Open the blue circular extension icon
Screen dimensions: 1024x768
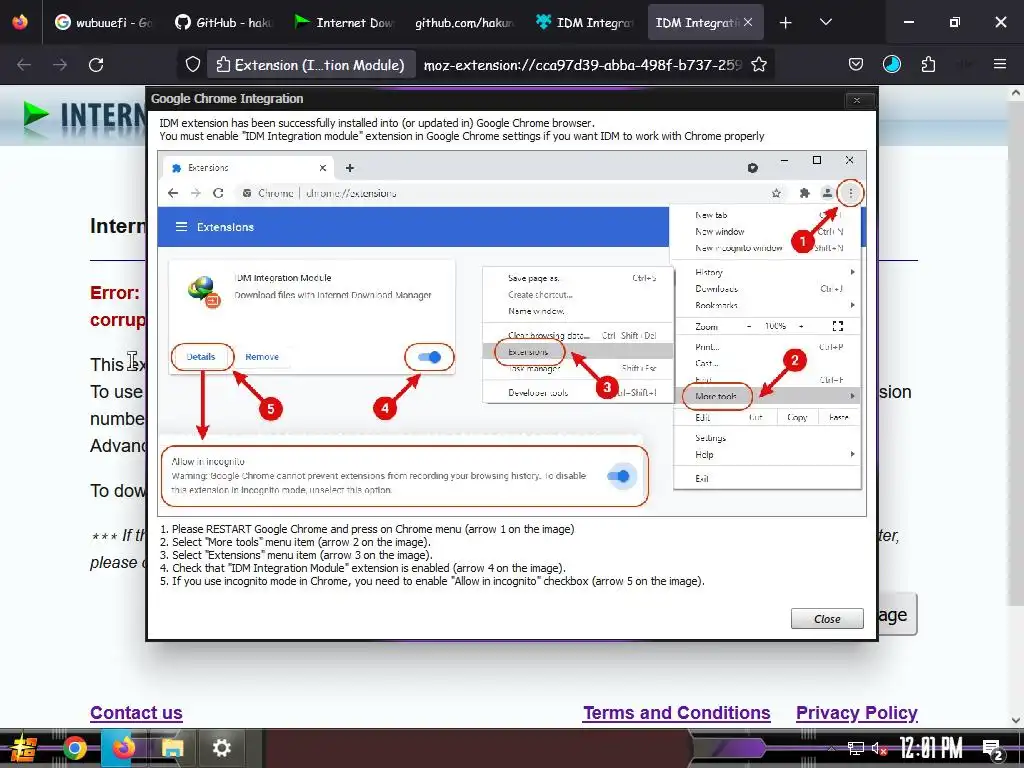click(891, 64)
